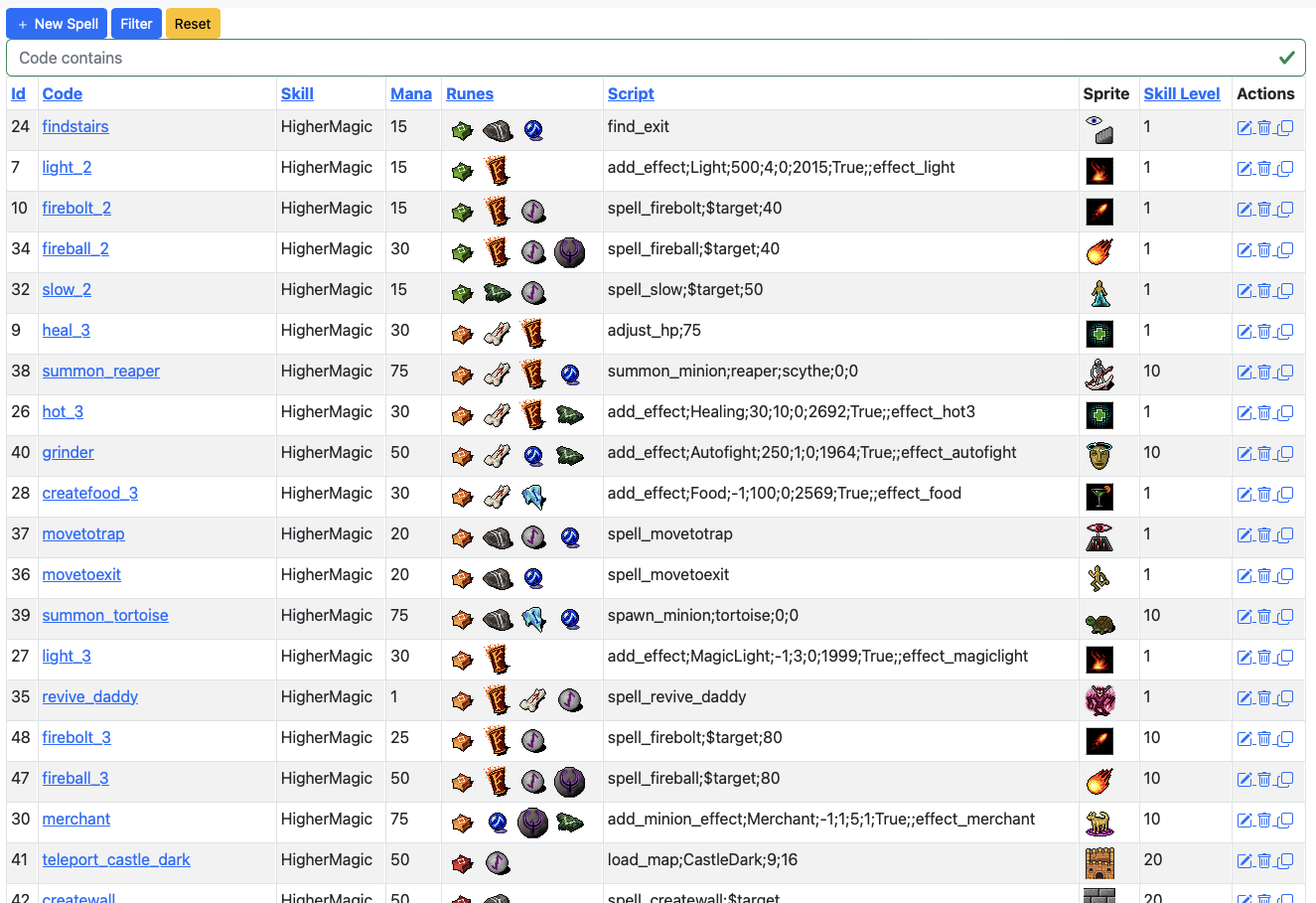Click the summon_tortoise turtle sprite

1099,623
